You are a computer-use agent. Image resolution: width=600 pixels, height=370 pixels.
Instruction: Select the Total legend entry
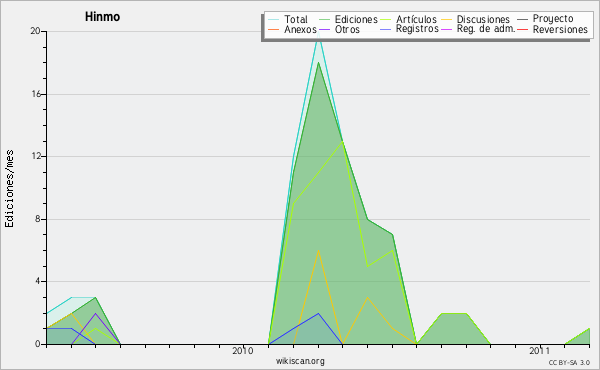tap(295, 19)
